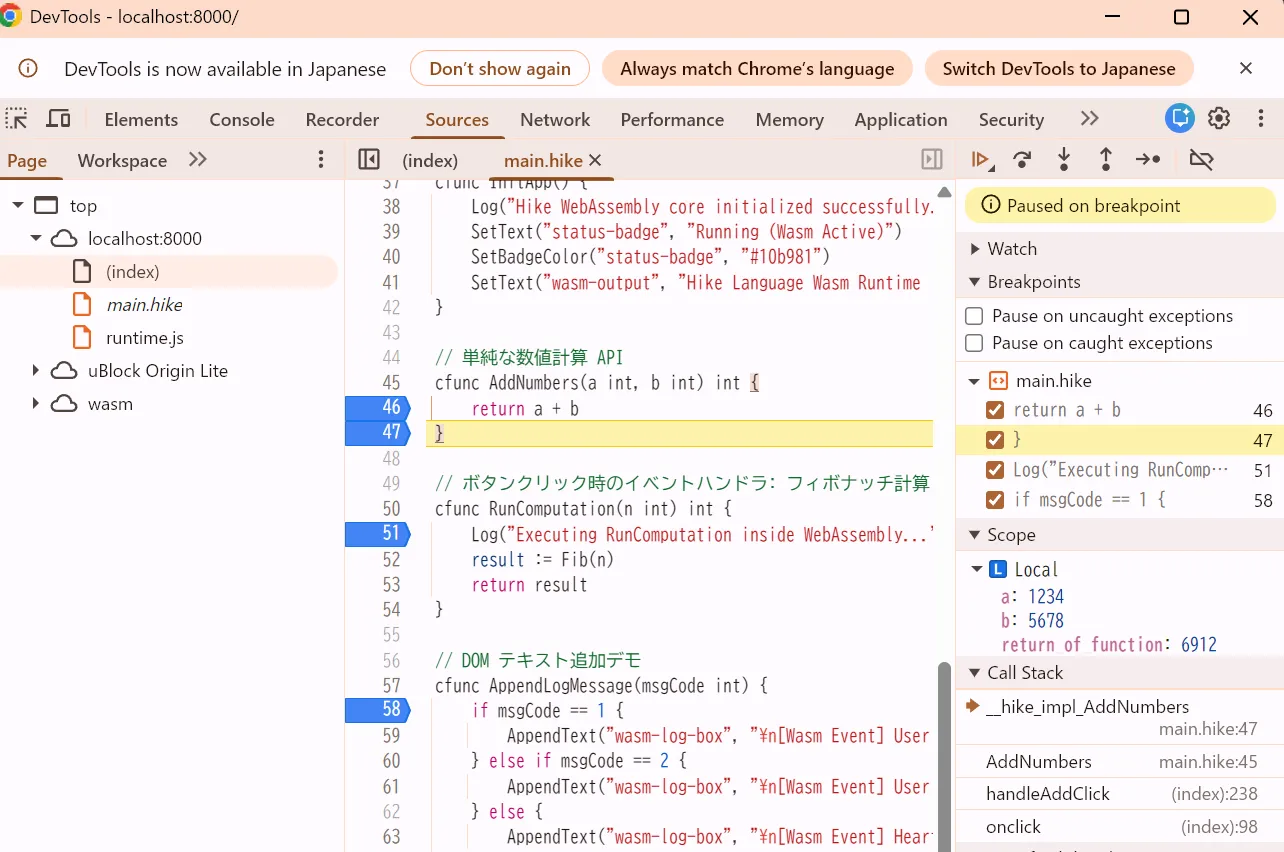Click the runtime.js file icon
The image size is (1284, 852).
pos(83,337)
